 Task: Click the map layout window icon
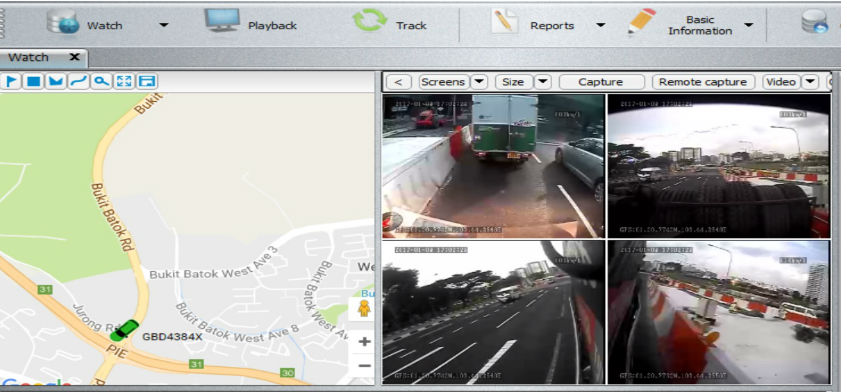pos(146,82)
